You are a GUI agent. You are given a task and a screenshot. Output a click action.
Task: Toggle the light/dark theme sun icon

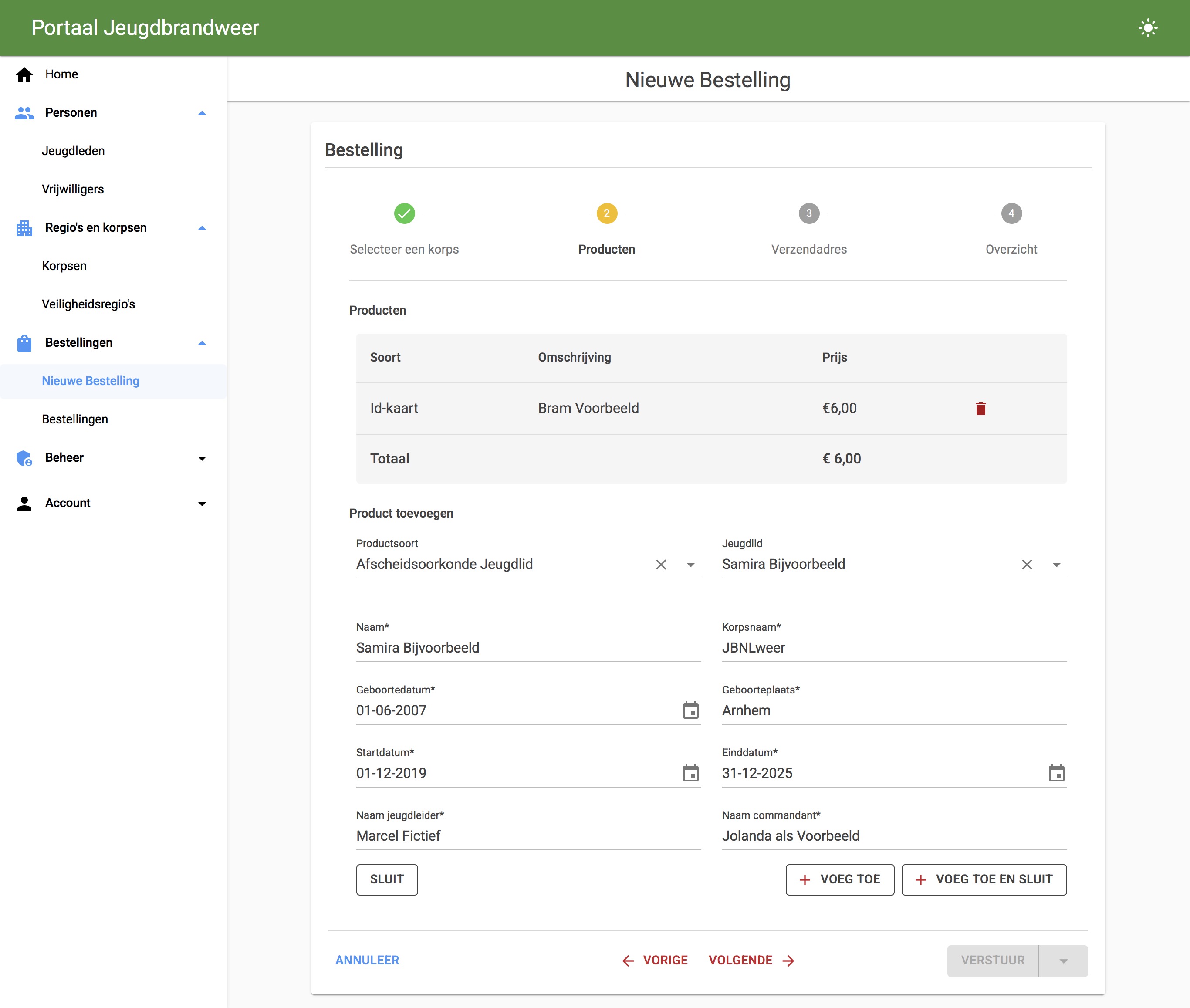click(1148, 28)
